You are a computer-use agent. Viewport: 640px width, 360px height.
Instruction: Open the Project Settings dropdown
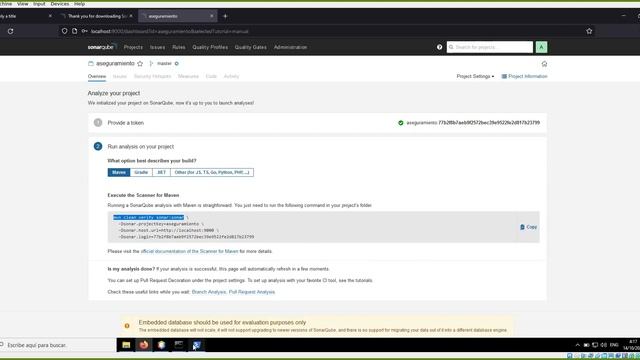[x=475, y=76]
